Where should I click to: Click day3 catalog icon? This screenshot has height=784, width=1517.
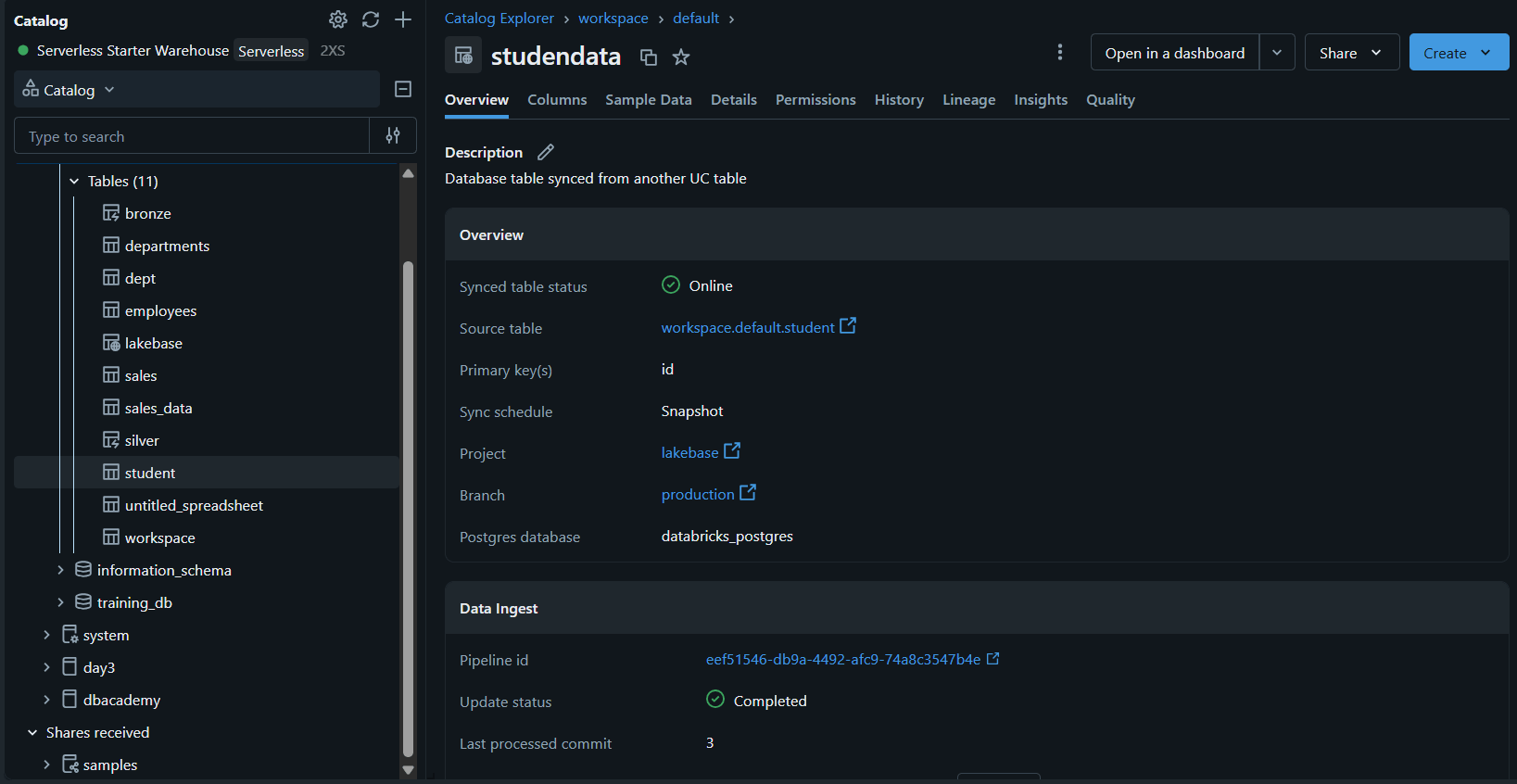(70, 667)
